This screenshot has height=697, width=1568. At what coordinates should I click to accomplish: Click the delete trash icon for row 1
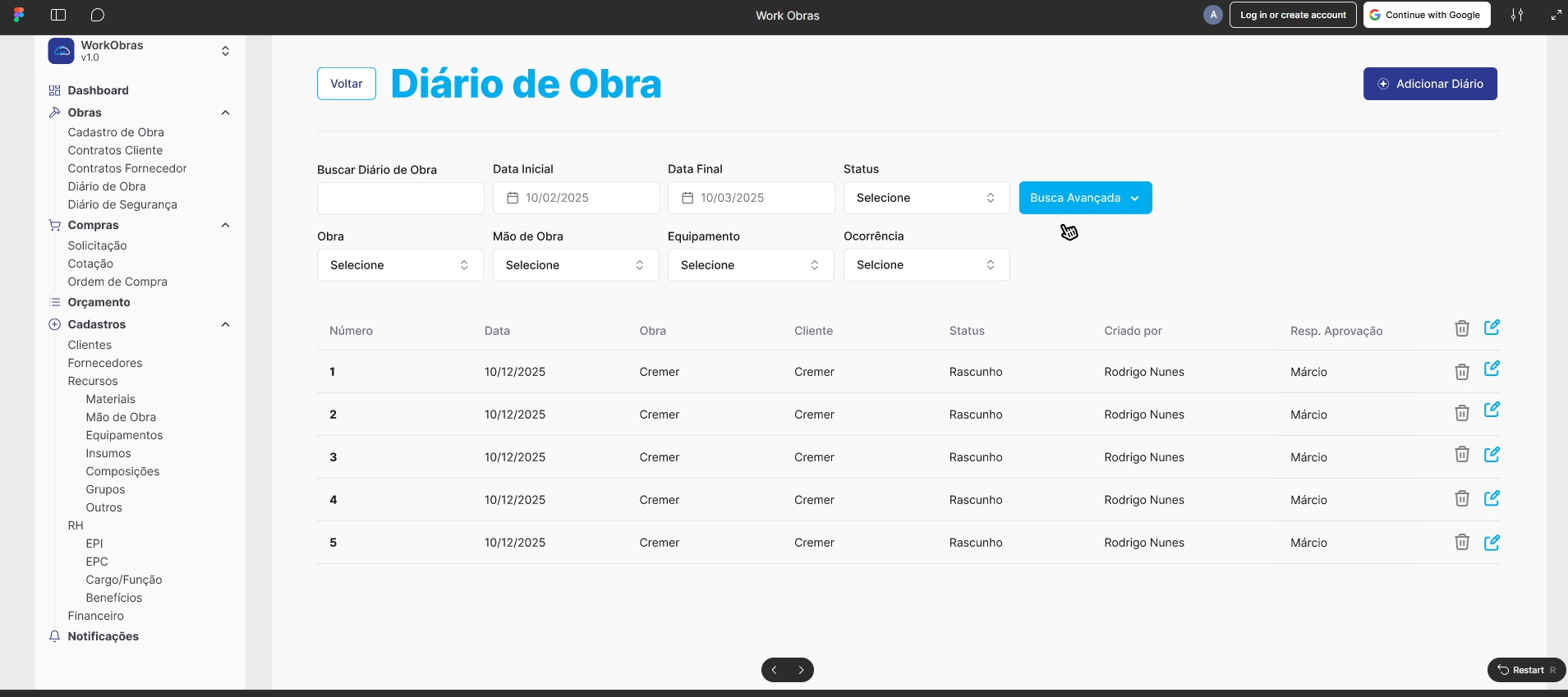point(1461,372)
